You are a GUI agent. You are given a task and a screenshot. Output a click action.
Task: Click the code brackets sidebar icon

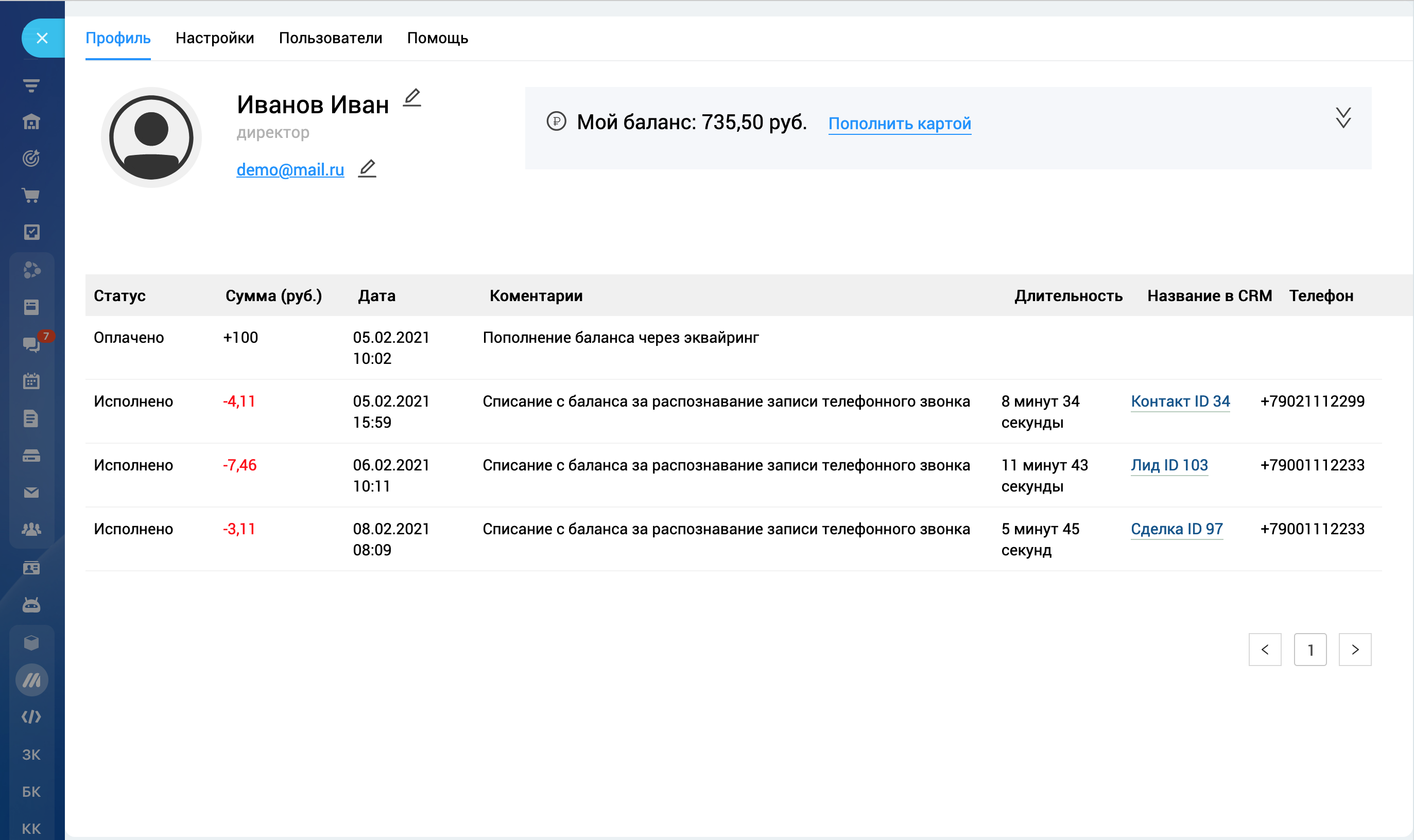click(31, 717)
